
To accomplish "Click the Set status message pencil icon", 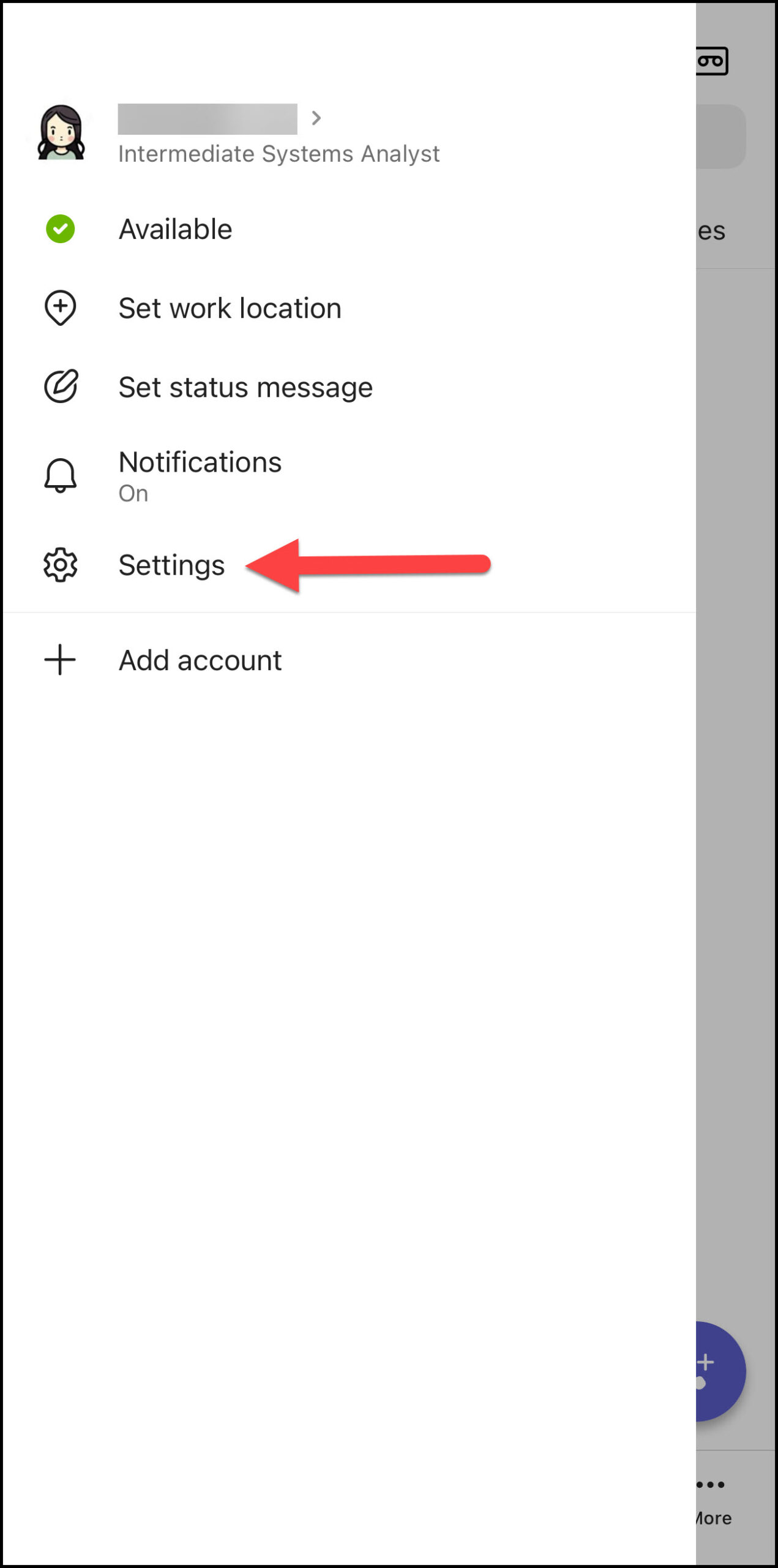I will (60, 386).
